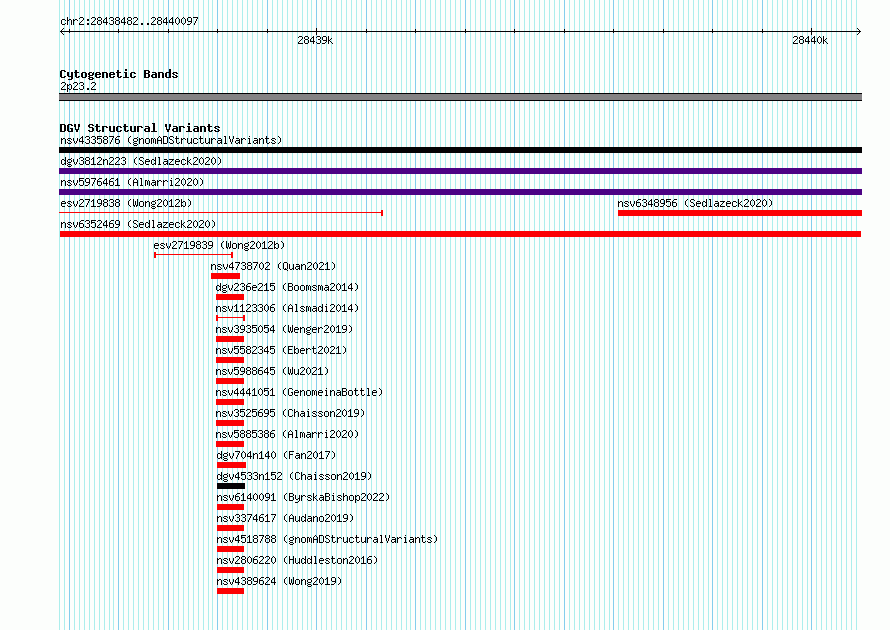This screenshot has height=630, width=890.
Task: Open nsv1123306 (Alsmadi2014) label
Action: (x=287, y=308)
